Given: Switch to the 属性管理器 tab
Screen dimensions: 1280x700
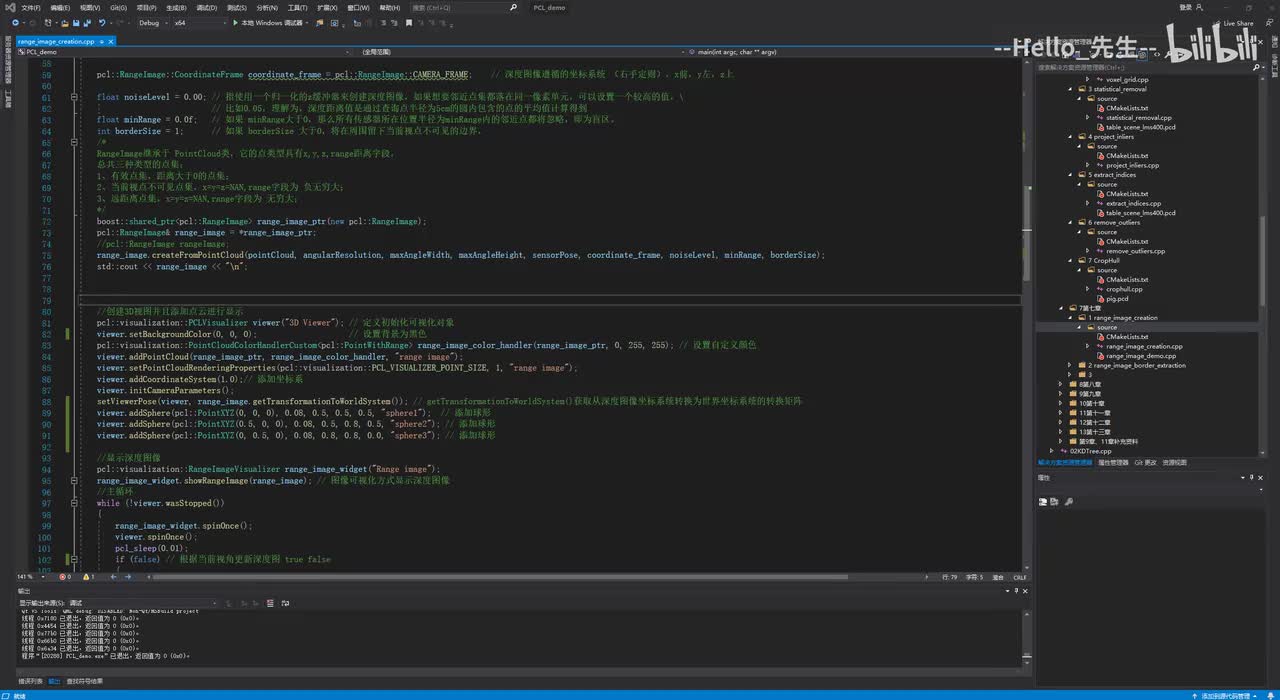Looking at the screenshot, I should (x=1113, y=463).
